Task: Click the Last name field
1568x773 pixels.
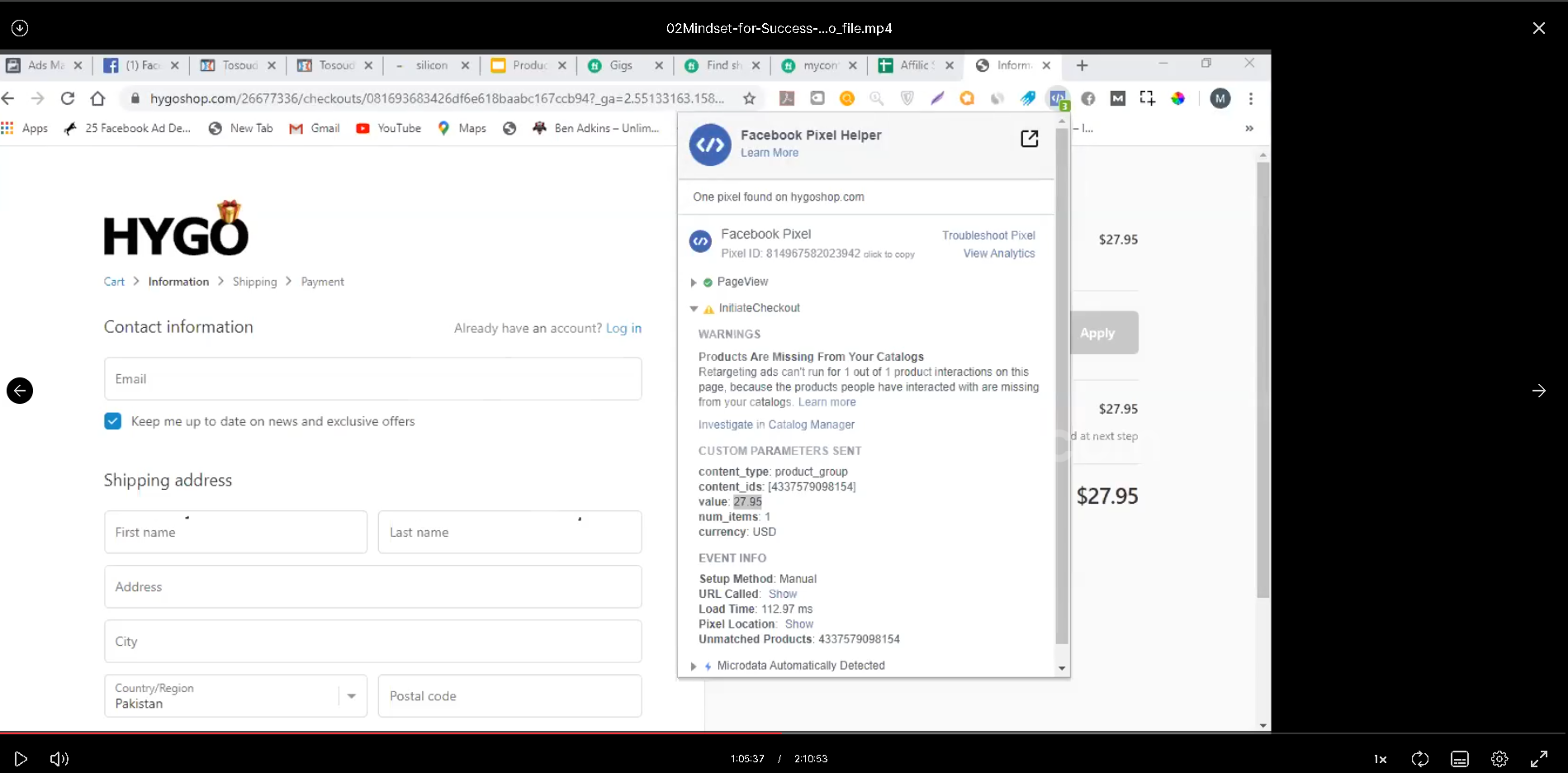Action: [509, 532]
